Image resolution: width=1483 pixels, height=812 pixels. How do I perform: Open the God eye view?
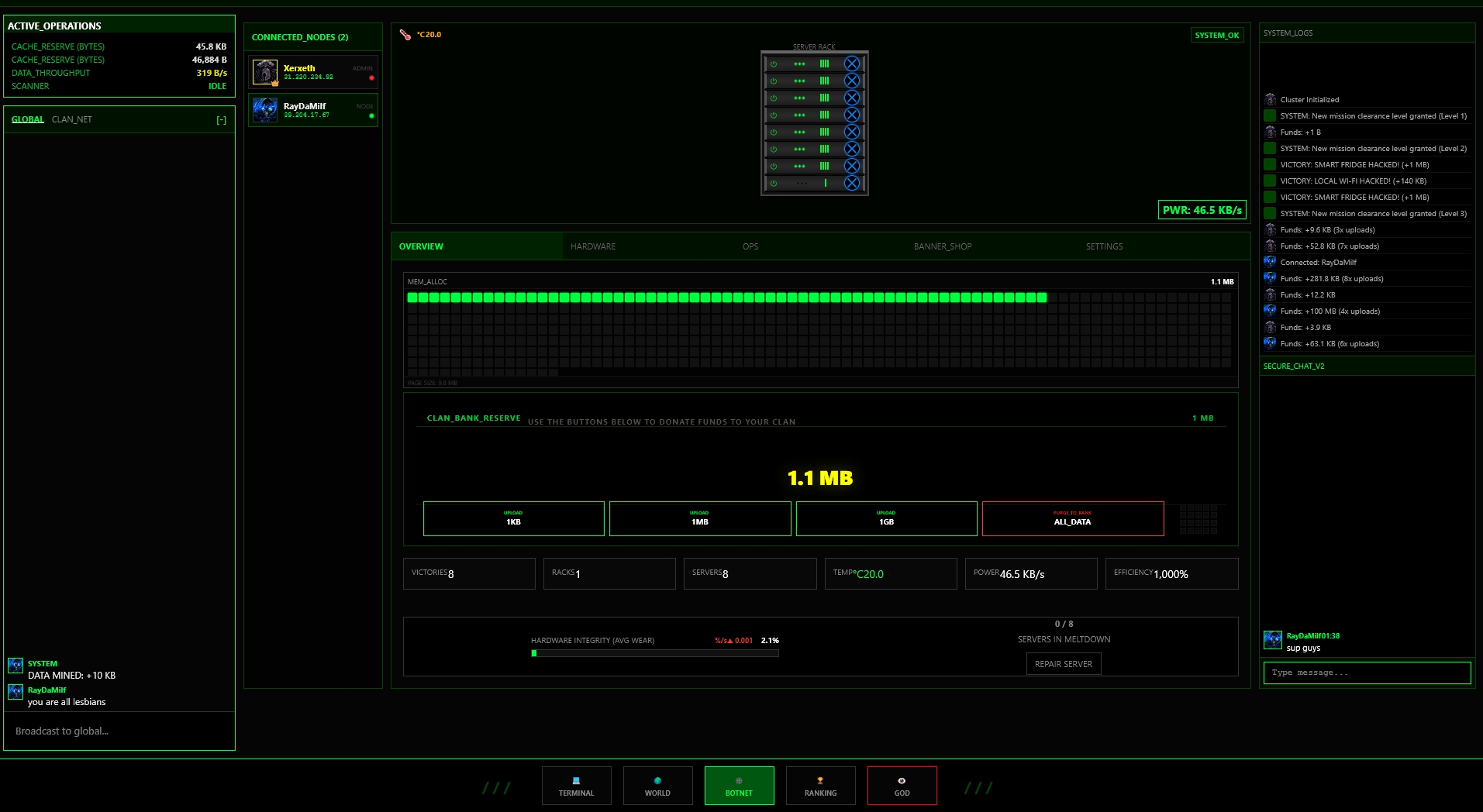pyautogui.click(x=902, y=786)
